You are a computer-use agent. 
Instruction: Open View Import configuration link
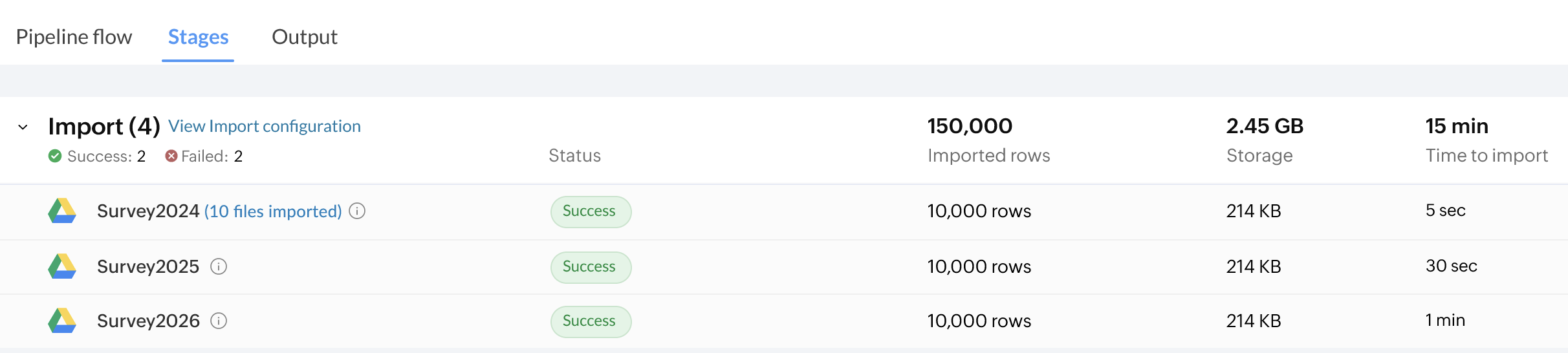264,126
